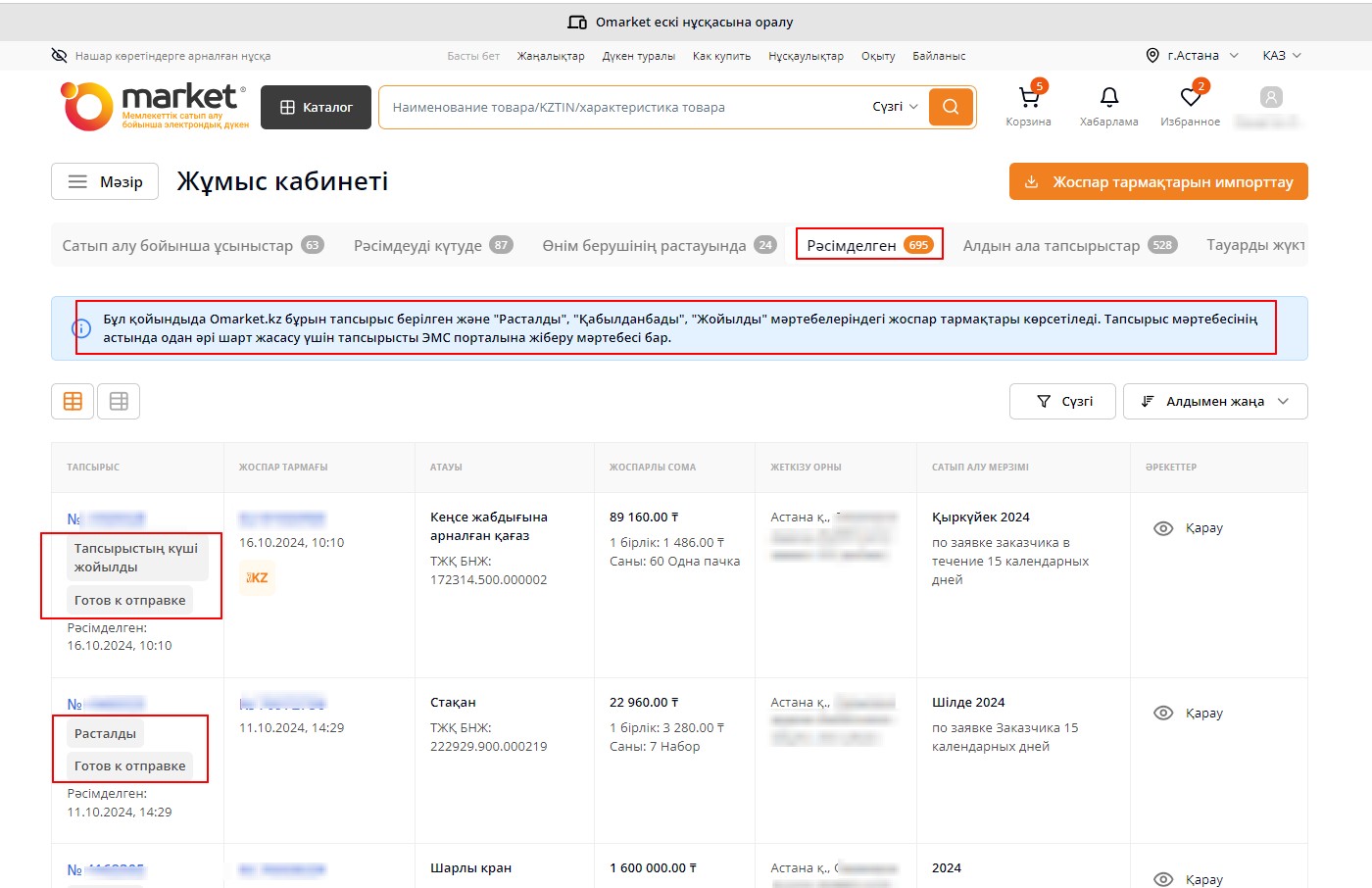Click the orange search magnifier button
The height and width of the screenshot is (888, 1372).
click(951, 107)
